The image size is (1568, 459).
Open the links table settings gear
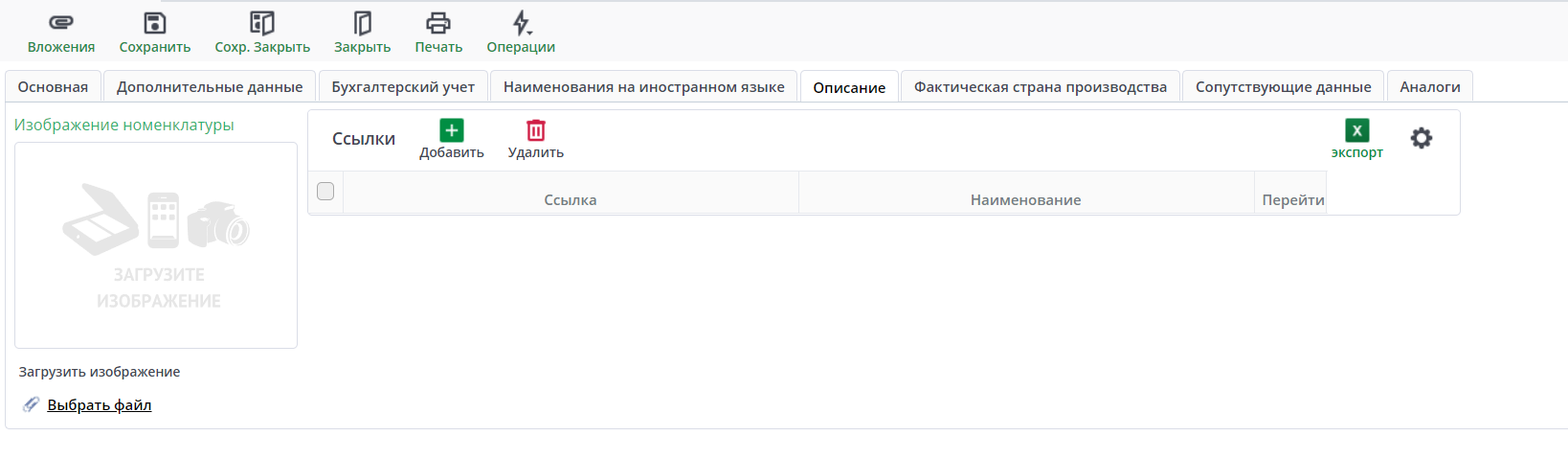coord(1422,138)
